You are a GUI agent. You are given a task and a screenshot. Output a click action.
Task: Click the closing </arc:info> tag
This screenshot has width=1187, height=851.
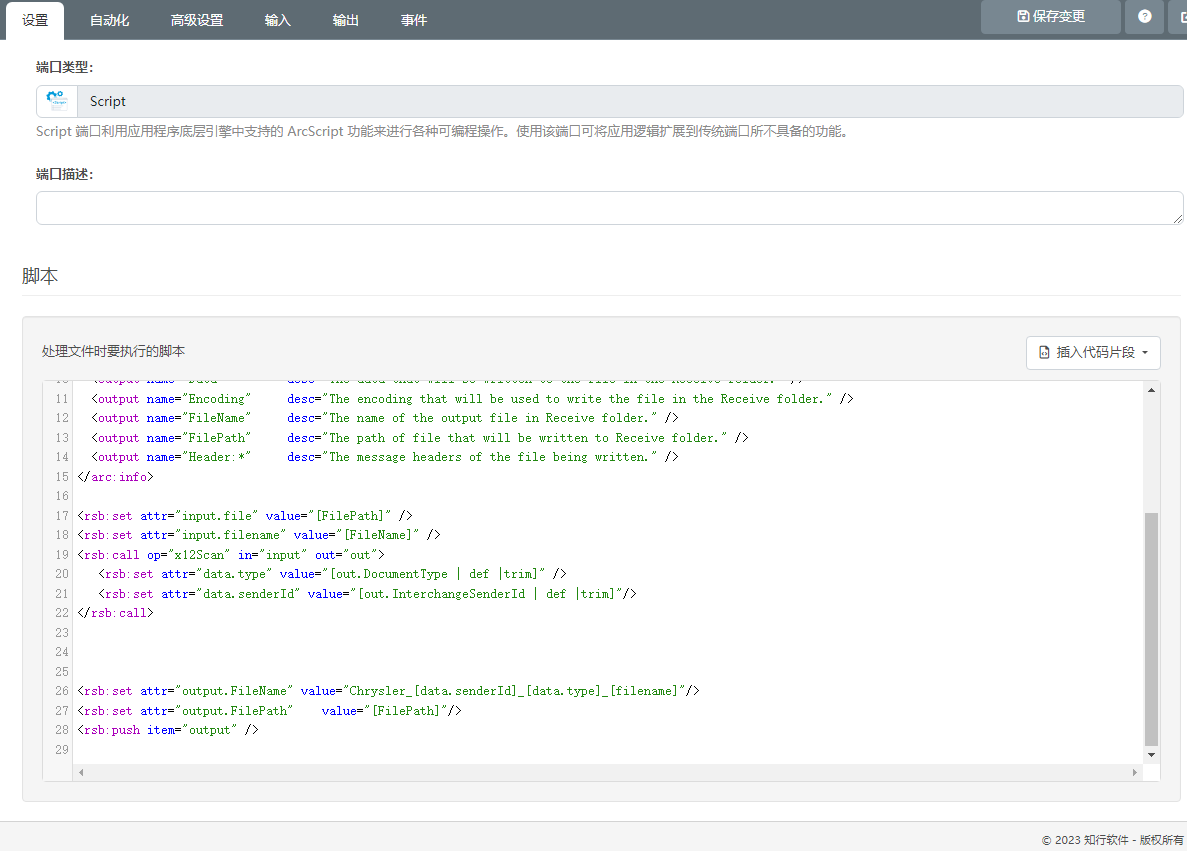[115, 477]
